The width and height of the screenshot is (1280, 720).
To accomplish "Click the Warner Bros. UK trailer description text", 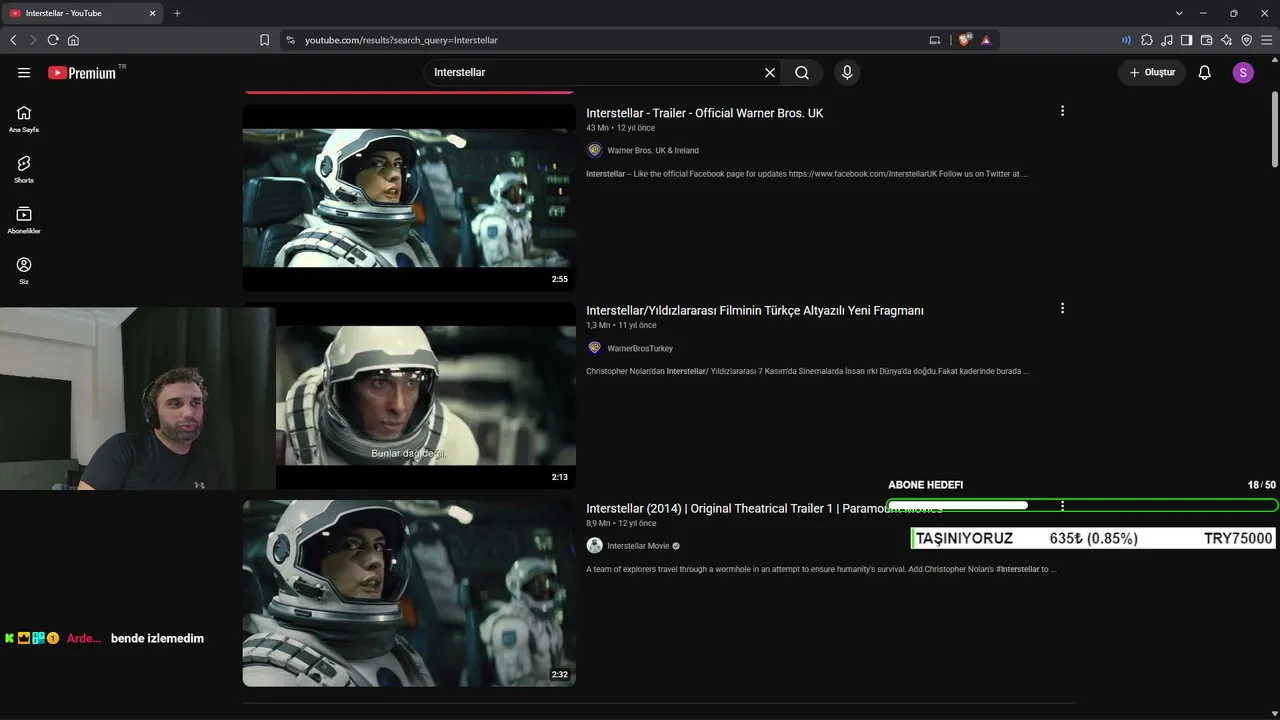I will (x=807, y=174).
